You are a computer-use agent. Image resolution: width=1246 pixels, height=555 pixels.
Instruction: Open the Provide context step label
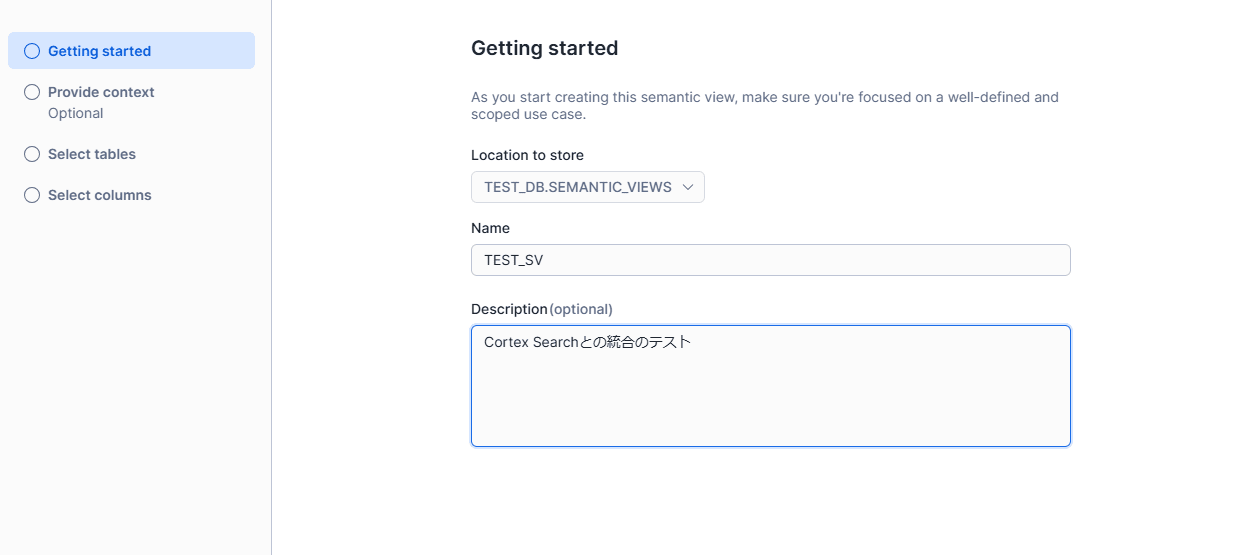(x=101, y=92)
